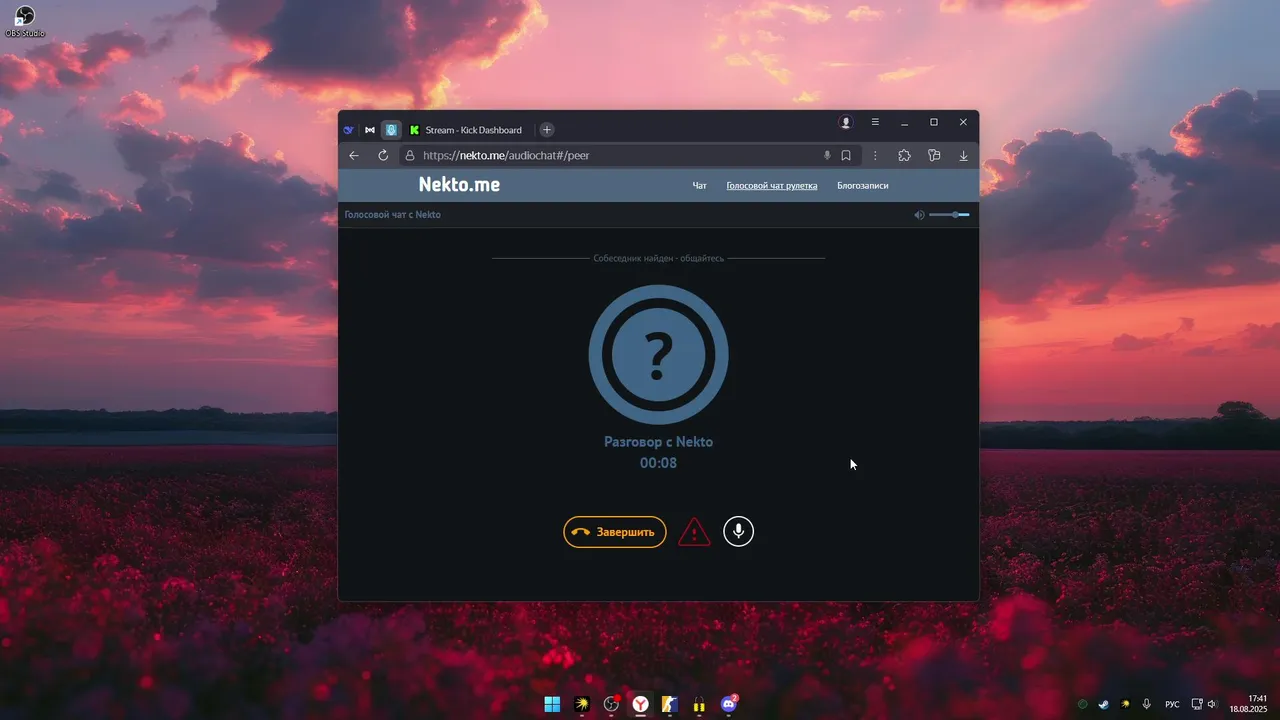The image size is (1280, 720).
Task: Open the first pinned blue tab
Action: coord(349,130)
